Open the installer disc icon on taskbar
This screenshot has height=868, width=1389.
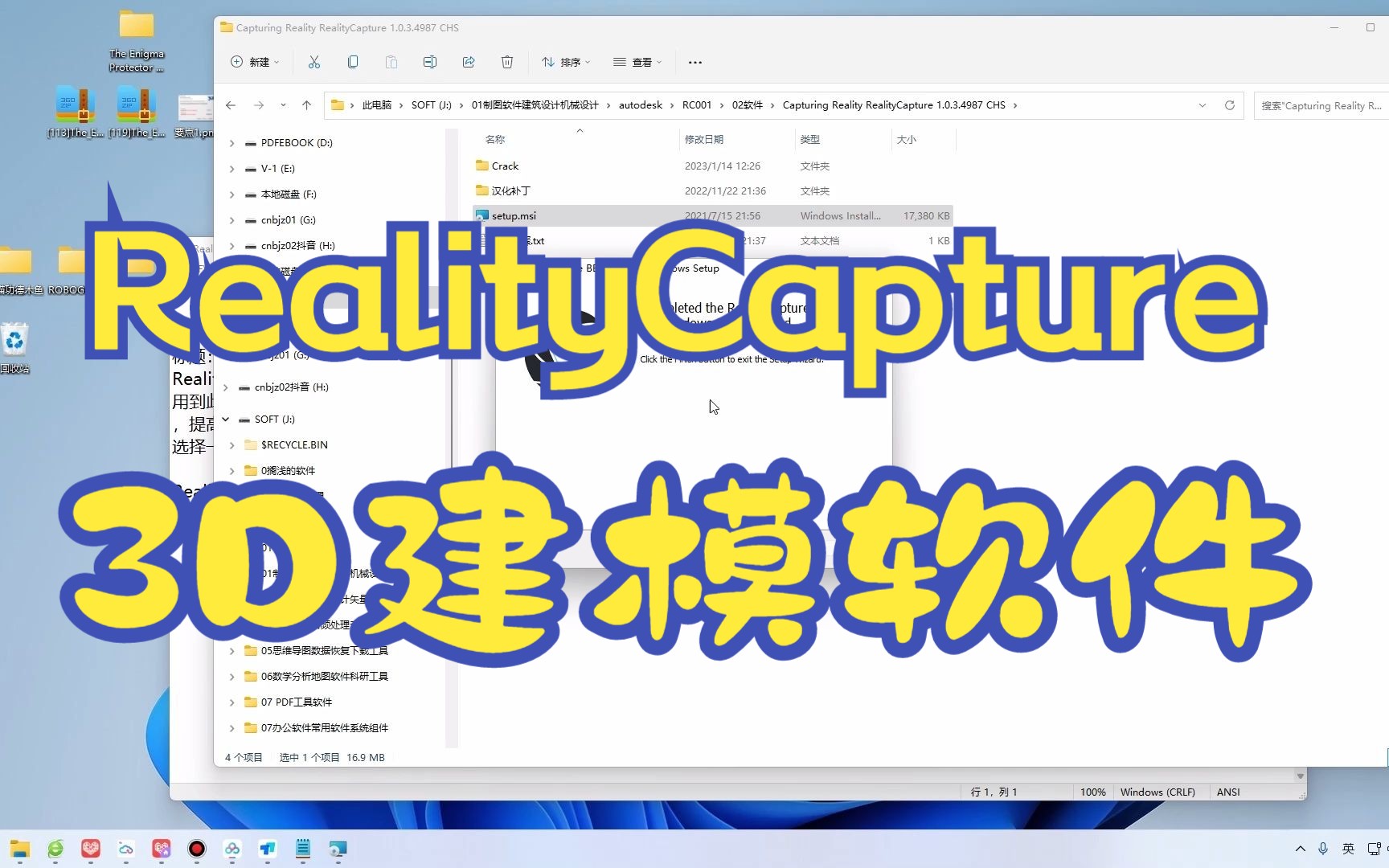pyautogui.click(x=338, y=849)
